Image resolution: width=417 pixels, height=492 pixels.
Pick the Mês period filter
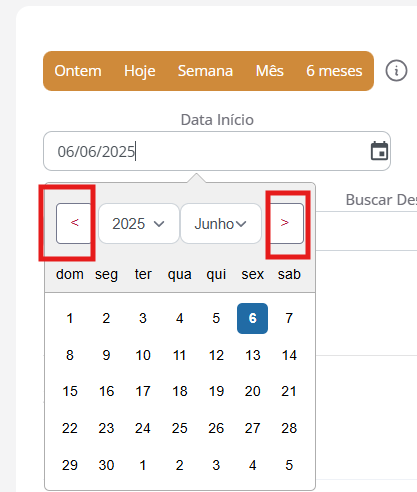(x=270, y=71)
